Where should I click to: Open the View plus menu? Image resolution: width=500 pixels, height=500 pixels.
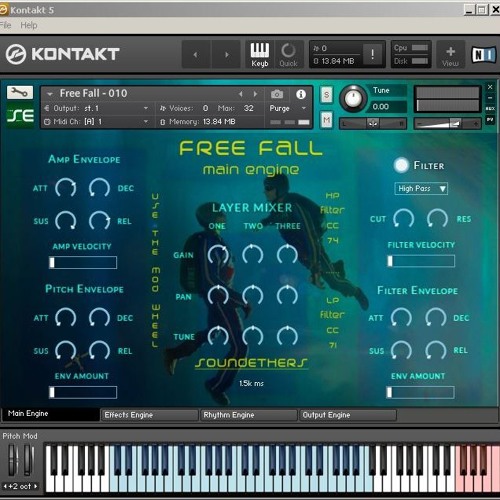point(450,54)
